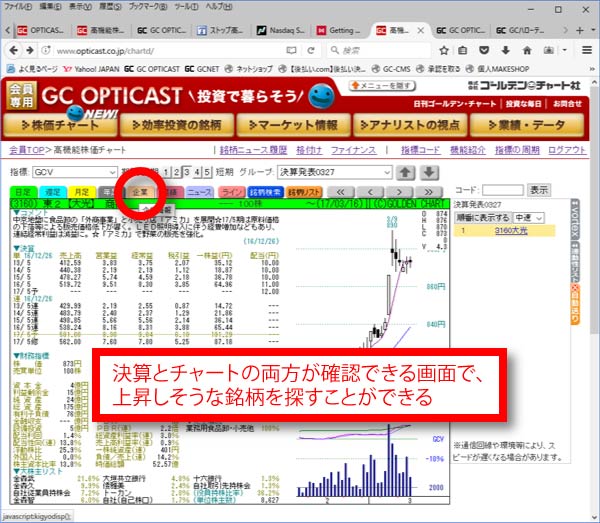This screenshot has width=600, height=523.
Task: Click the screenshot camera toolbar icon
Action: pos(549,50)
